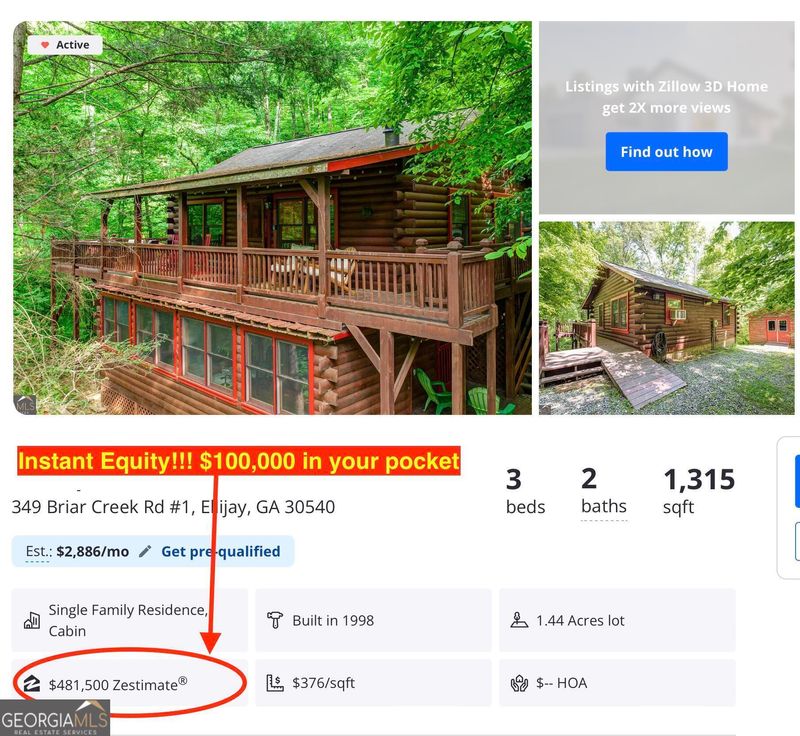Click the hammer icon beside Built in 1998
The height and width of the screenshot is (736, 800).
point(275,621)
